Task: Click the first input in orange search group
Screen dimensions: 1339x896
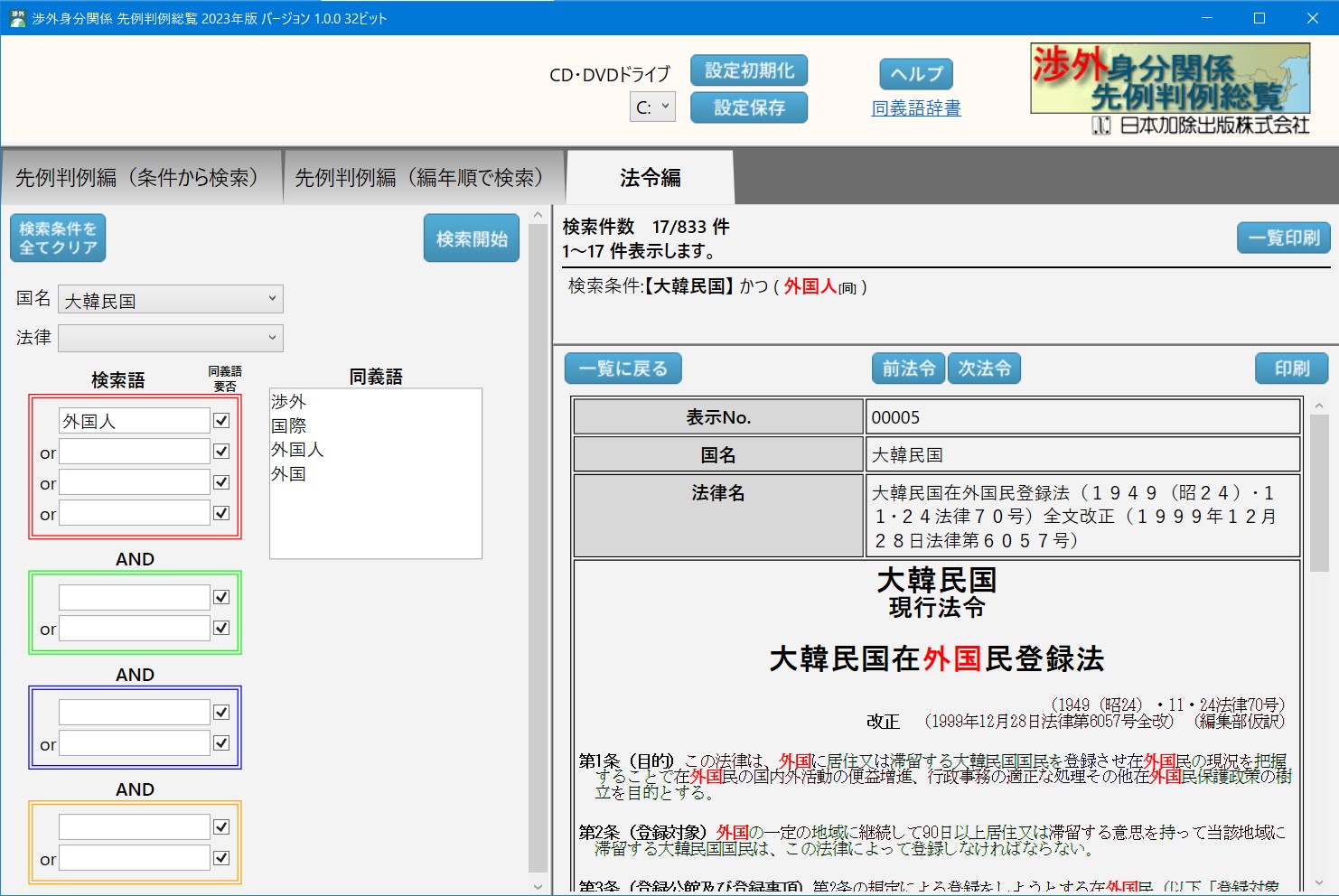Action: click(135, 827)
